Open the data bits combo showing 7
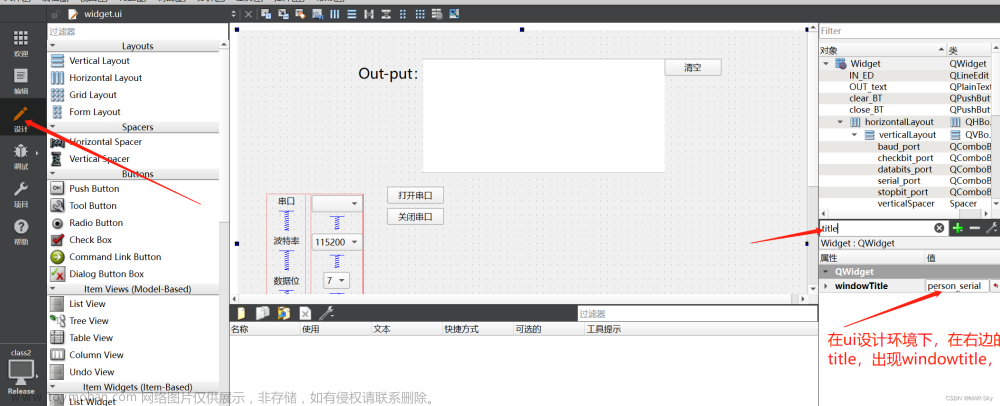1000x406 pixels. click(x=336, y=280)
